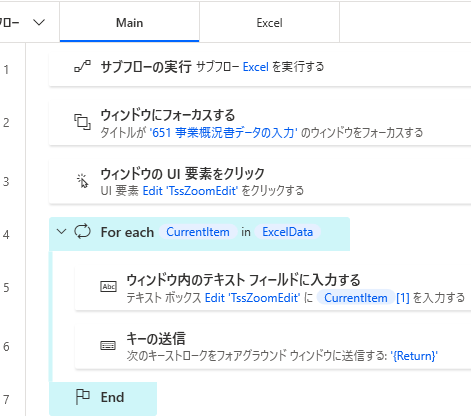Click the Edit 'TssZoomEdit' link in step 3

[x=190, y=191]
